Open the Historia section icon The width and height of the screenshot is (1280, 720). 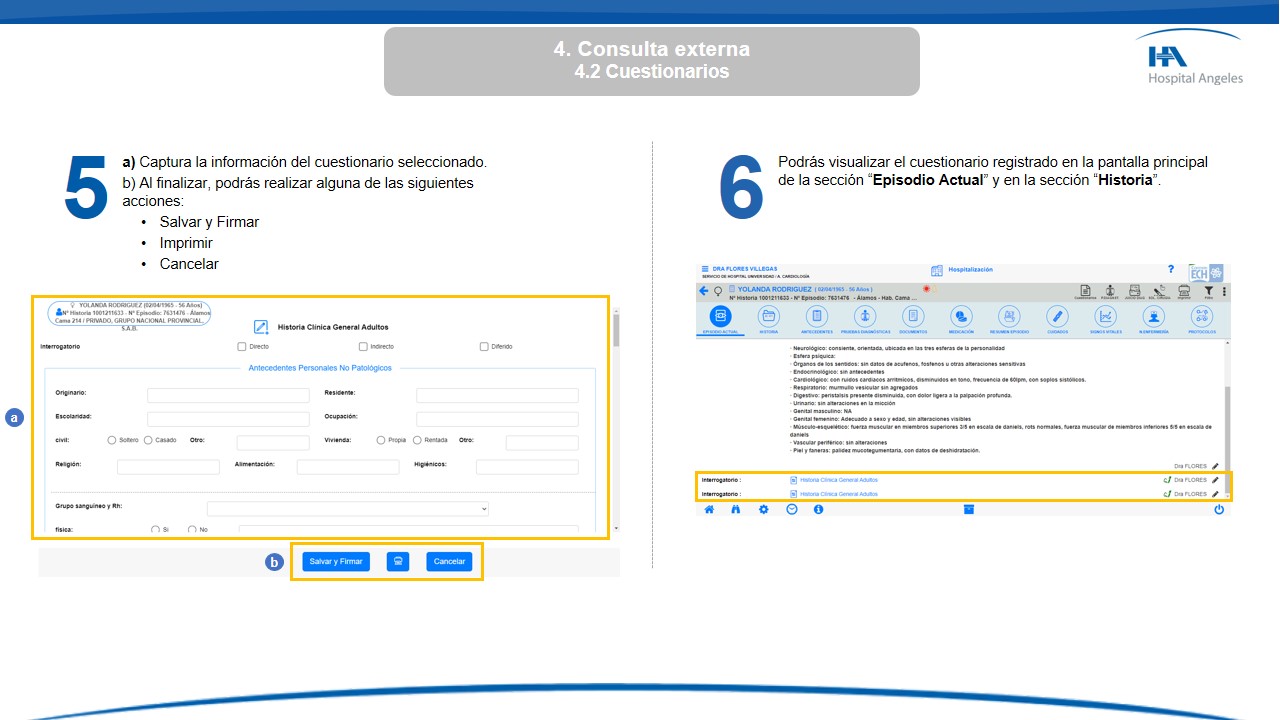tap(768, 317)
